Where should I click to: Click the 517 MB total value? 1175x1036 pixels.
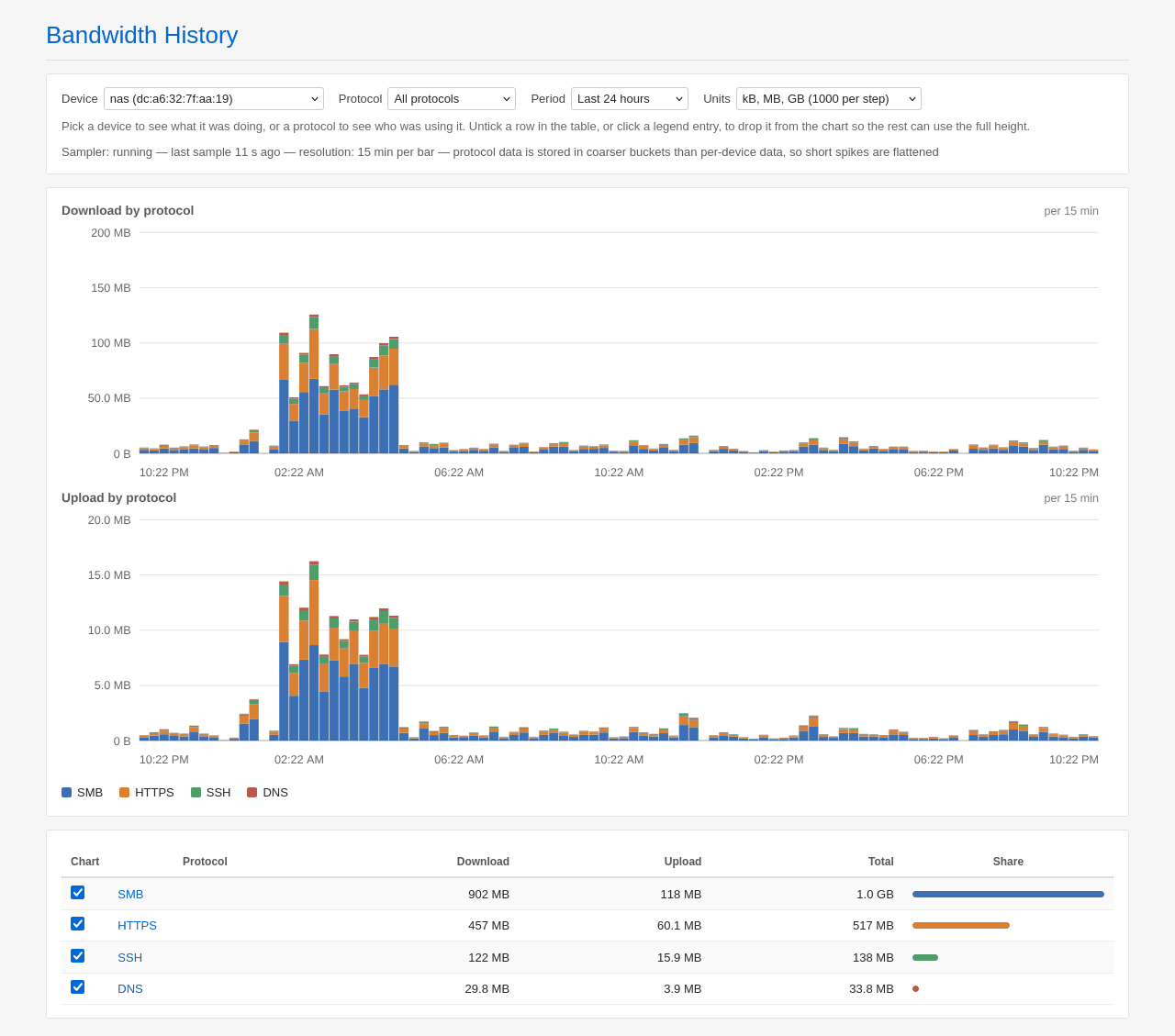873,926
